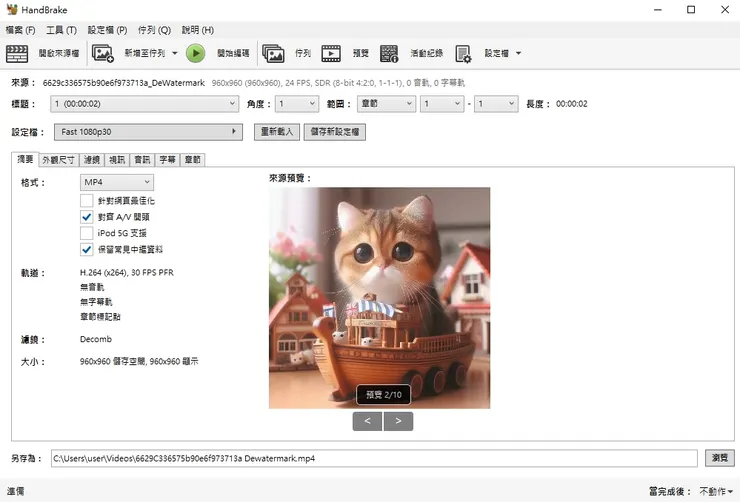This screenshot has width=740, height=502.
Task: Toggle the Align A/V Start checkbox
Action: click(86, 217)
